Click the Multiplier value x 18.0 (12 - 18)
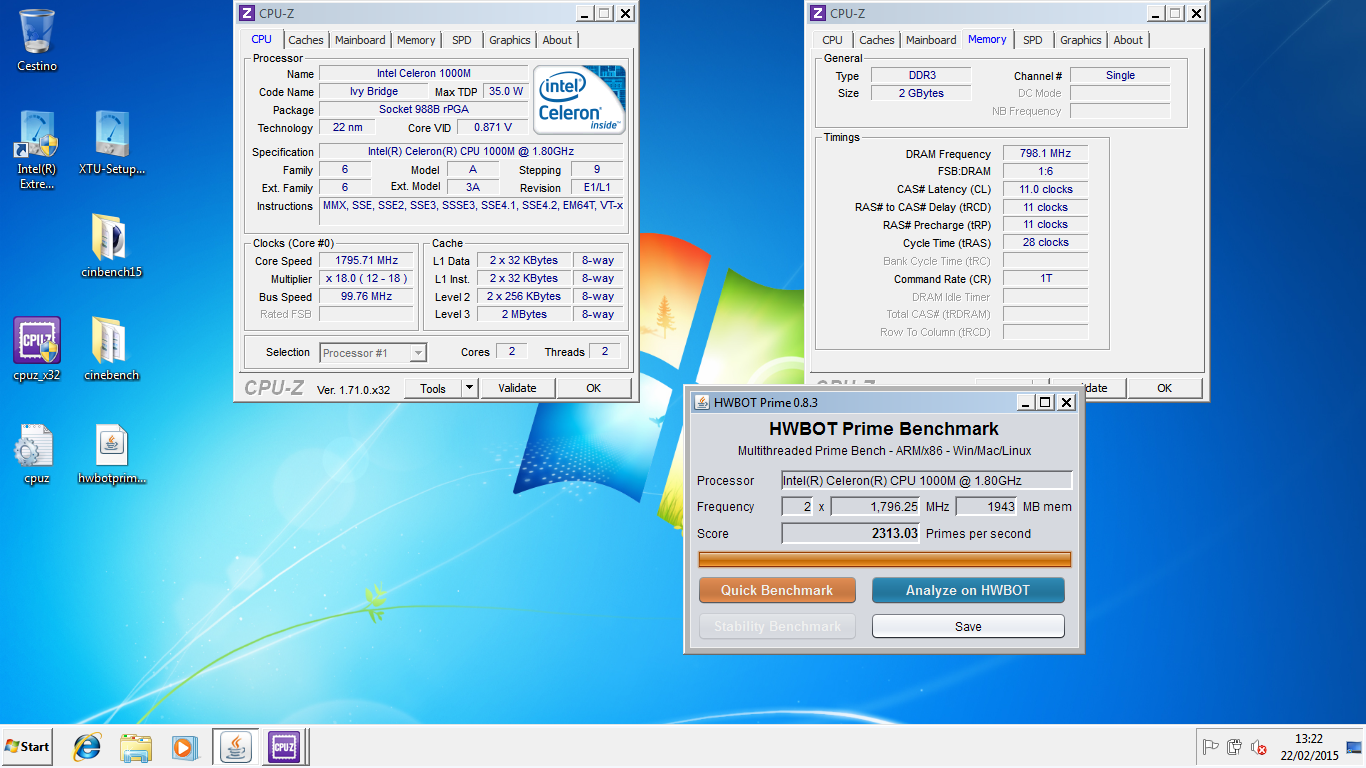This screenshot has width=1366, height=768. pyautogui.click(x=367, y=278)
